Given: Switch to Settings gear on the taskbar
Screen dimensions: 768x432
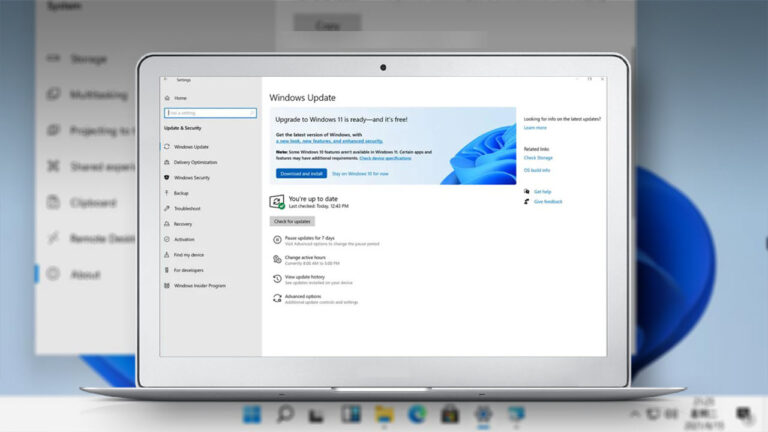Looking at the screenshot, I should [483, 414].
